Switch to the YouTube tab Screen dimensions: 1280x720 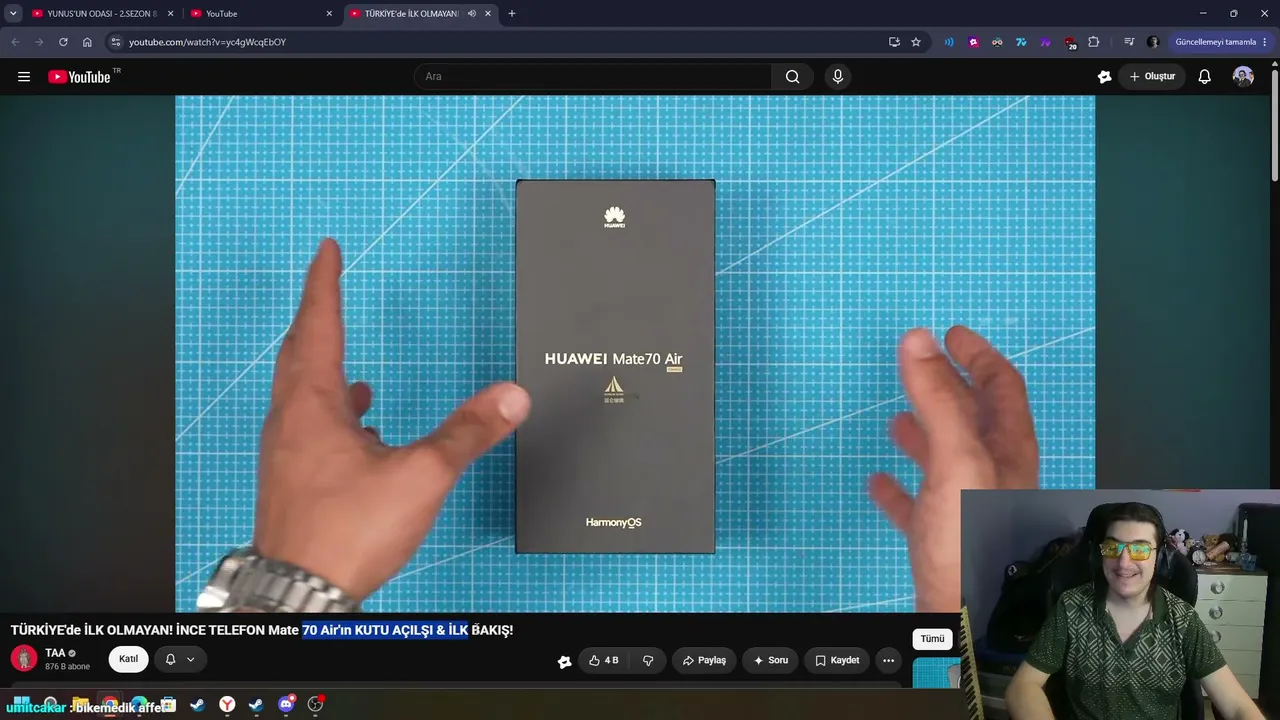click(262, 14)
